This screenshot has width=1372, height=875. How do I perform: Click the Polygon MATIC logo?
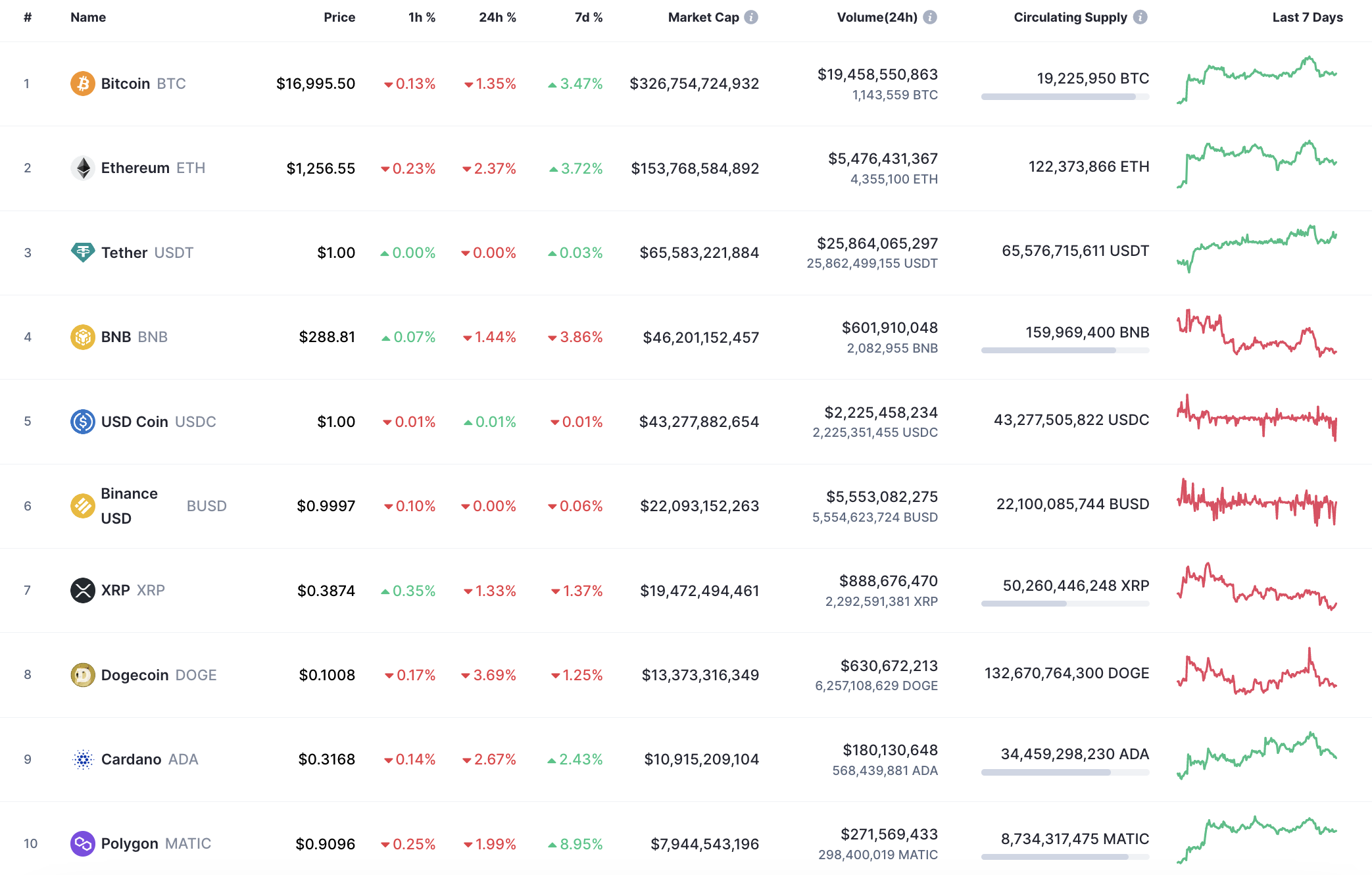point(82,843)
